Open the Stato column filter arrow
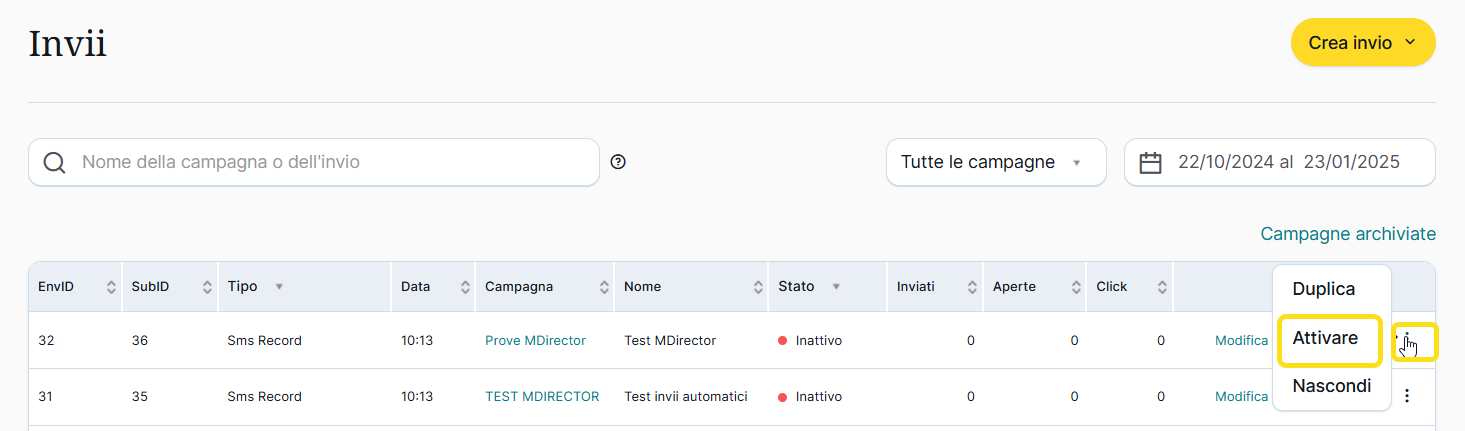Image resolution: width=1465 pixels, height=431 pixels. coord(836,287)
